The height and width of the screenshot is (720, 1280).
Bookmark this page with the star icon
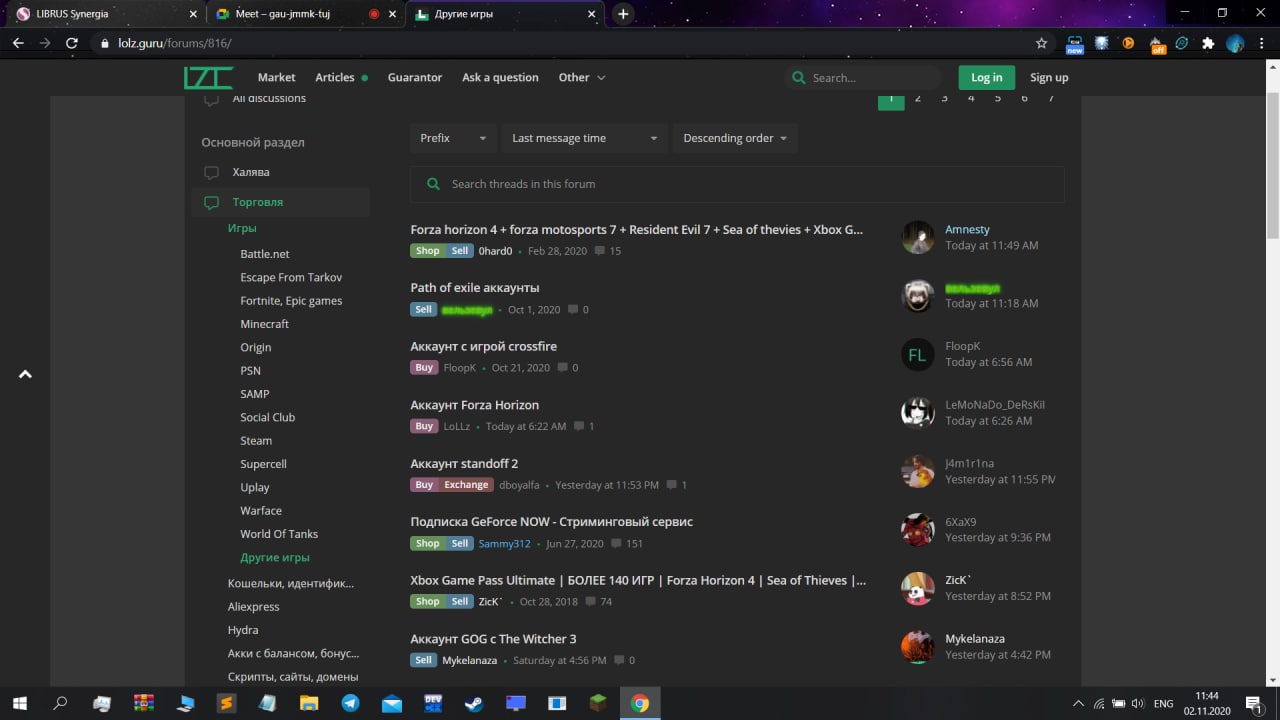pyautogui.click(x=1041, y=43)
